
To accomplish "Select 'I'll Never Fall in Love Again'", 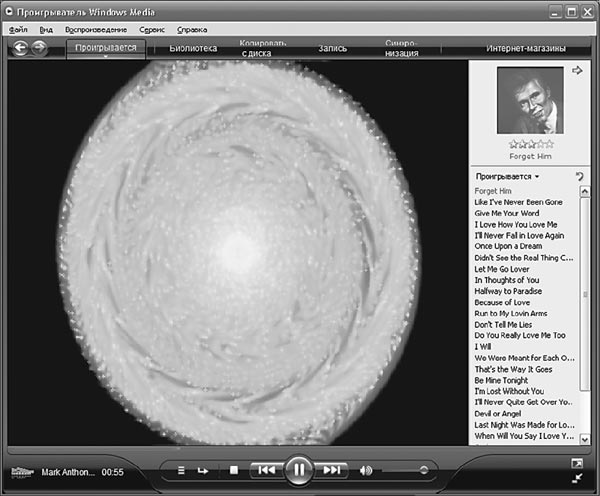I will pyautogui.click(x=519, y=235).
